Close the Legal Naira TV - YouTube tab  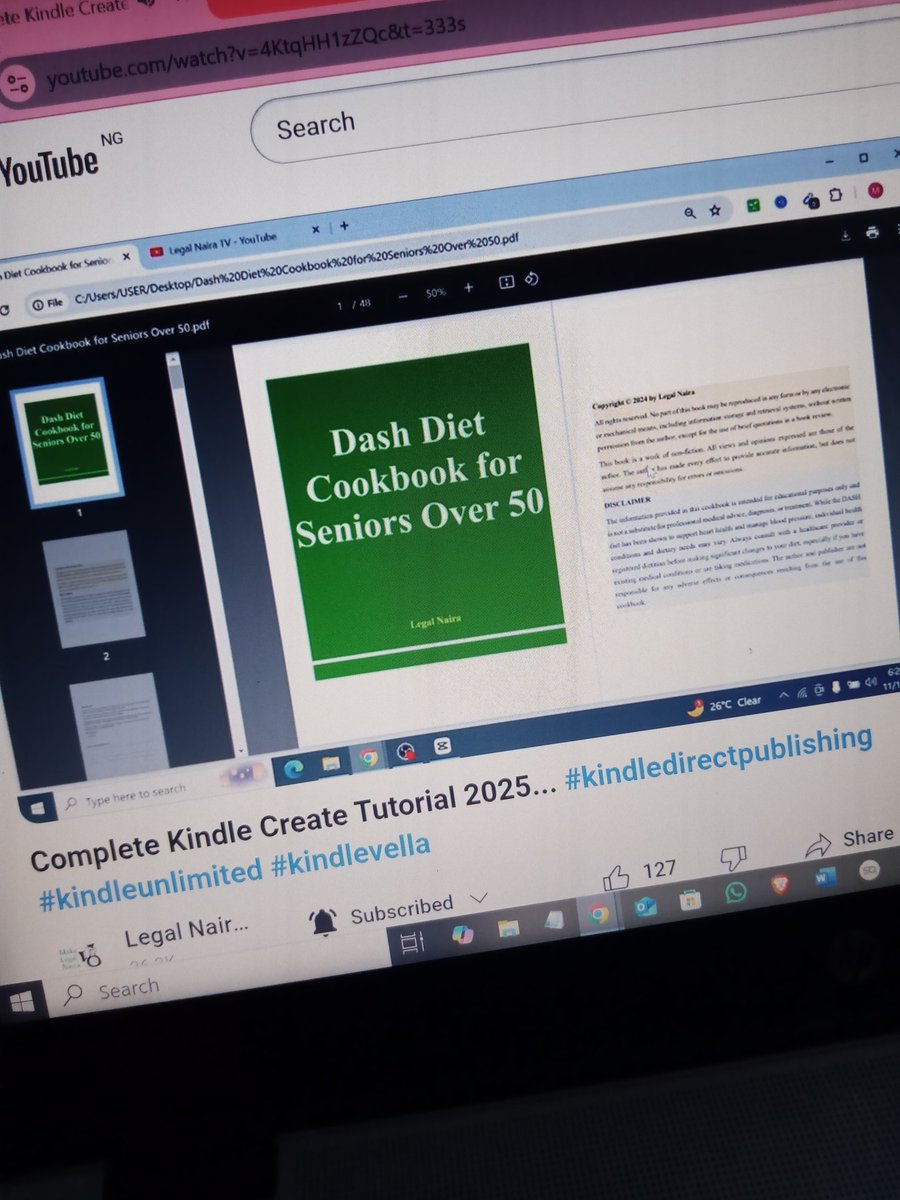pos(316,230)
